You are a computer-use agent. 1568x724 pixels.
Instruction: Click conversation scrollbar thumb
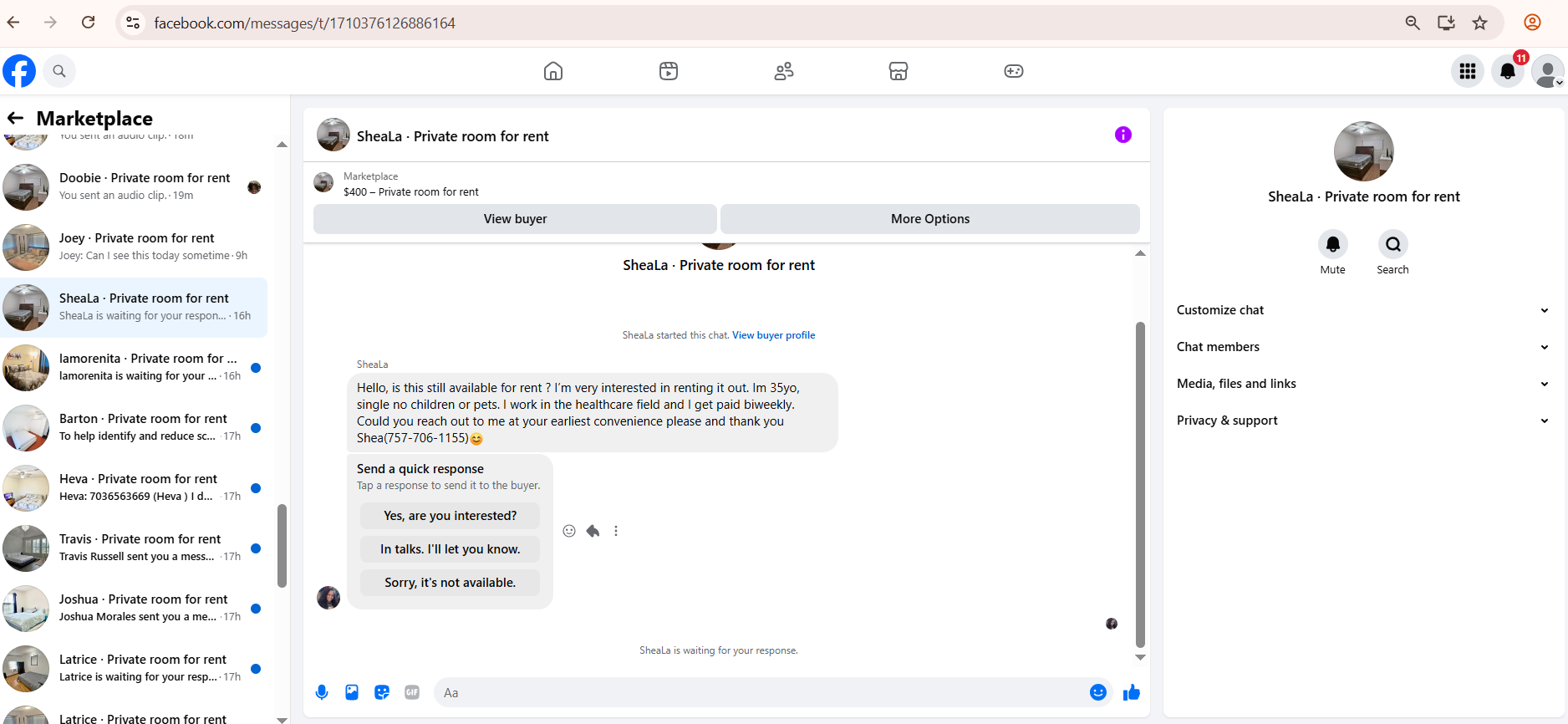1140,485
